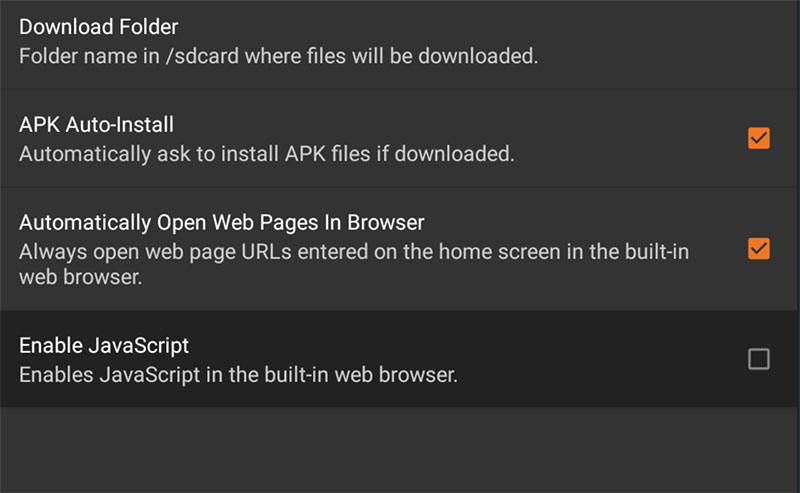Click the Folder name in /sdcard description

coord(279,56)
